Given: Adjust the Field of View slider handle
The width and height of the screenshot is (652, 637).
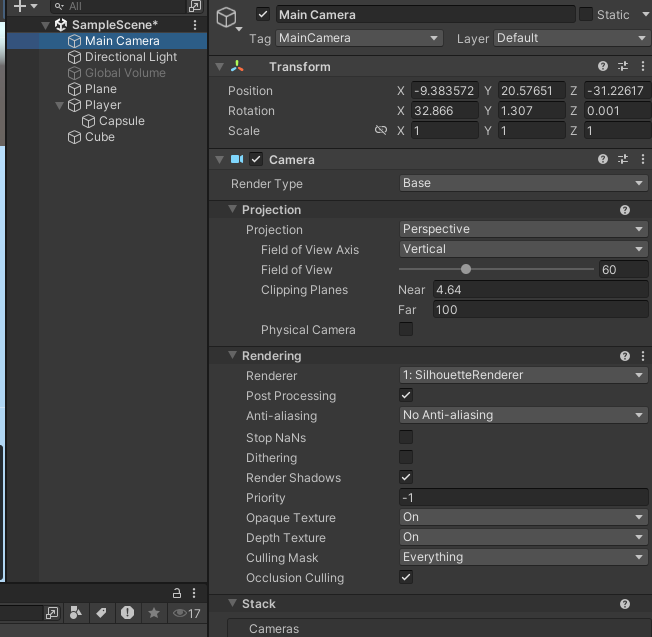Looking at the screenshot, I should pyautogui.click(x=466, y=269).
